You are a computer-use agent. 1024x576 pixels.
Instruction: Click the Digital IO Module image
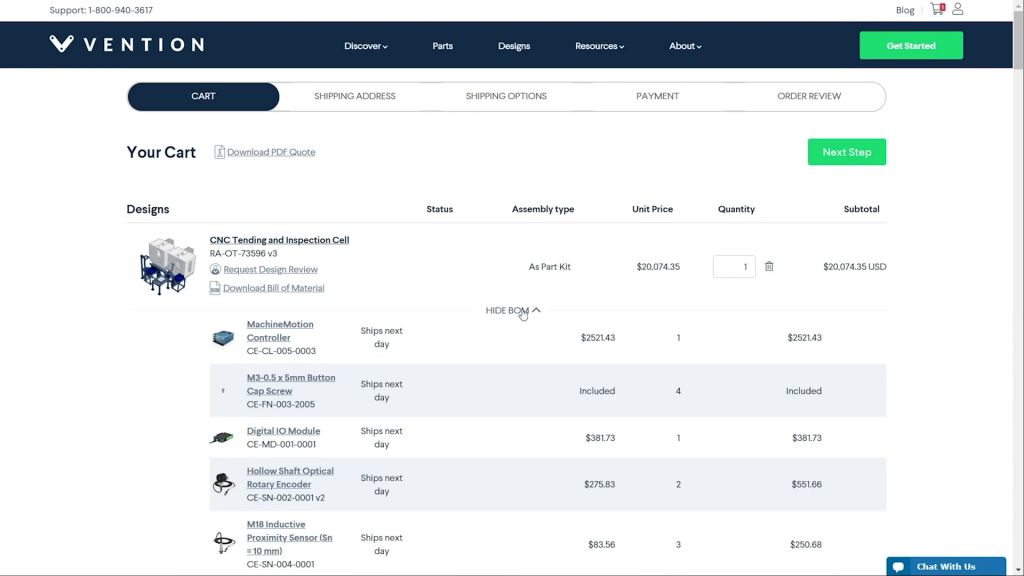pyautogui.click(x=222, y=438)
